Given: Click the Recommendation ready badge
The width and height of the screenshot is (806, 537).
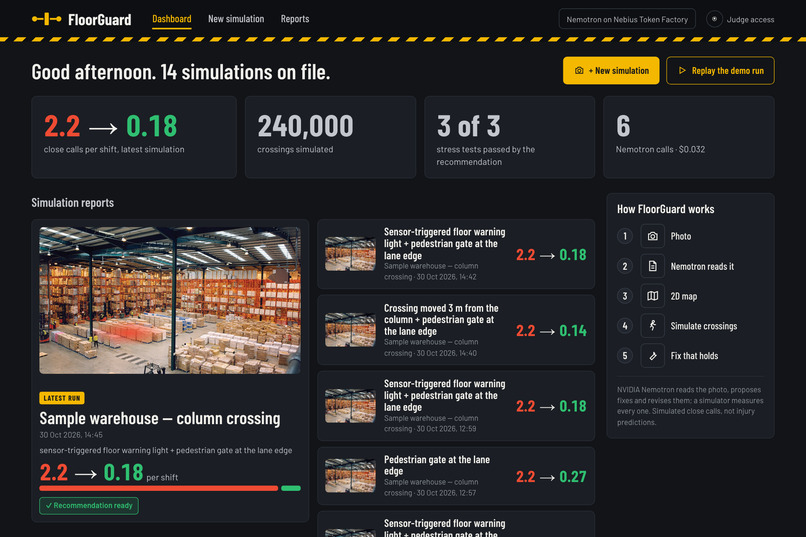Looking at the screenshot, I should (x=89, y=506).
